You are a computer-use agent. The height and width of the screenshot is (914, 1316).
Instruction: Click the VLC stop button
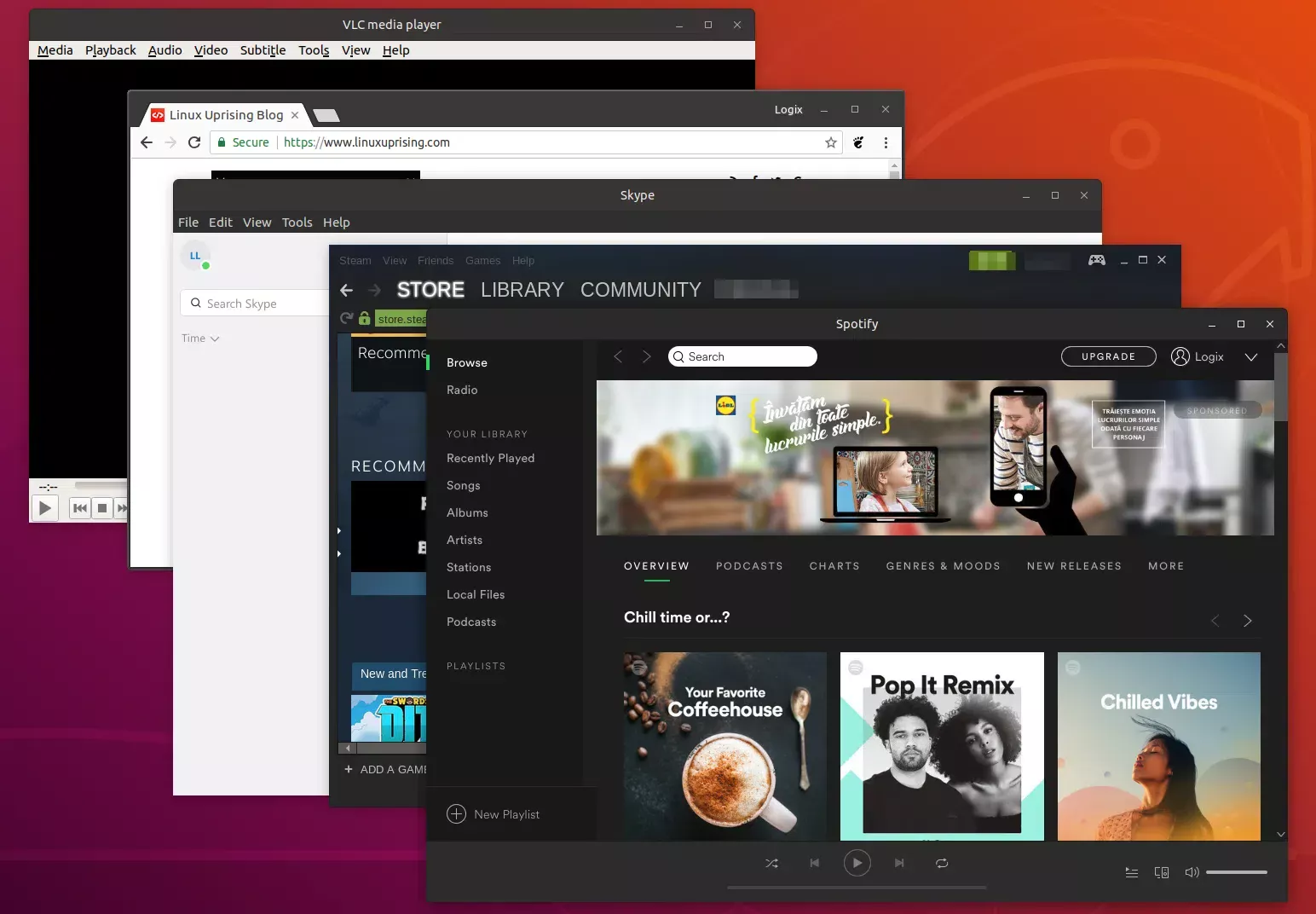[x=102, y=508]
